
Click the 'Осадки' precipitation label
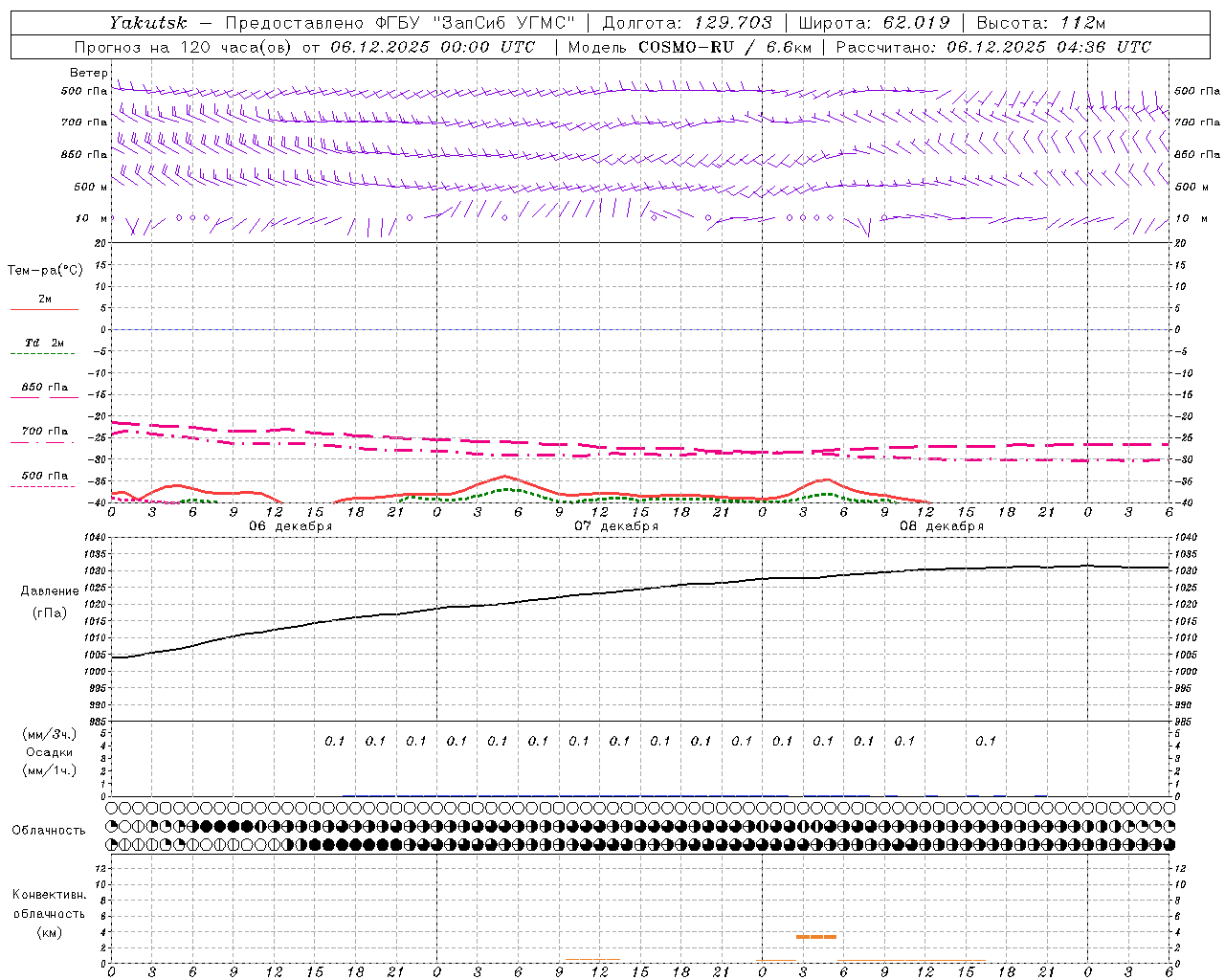click(x=50, y=752)
